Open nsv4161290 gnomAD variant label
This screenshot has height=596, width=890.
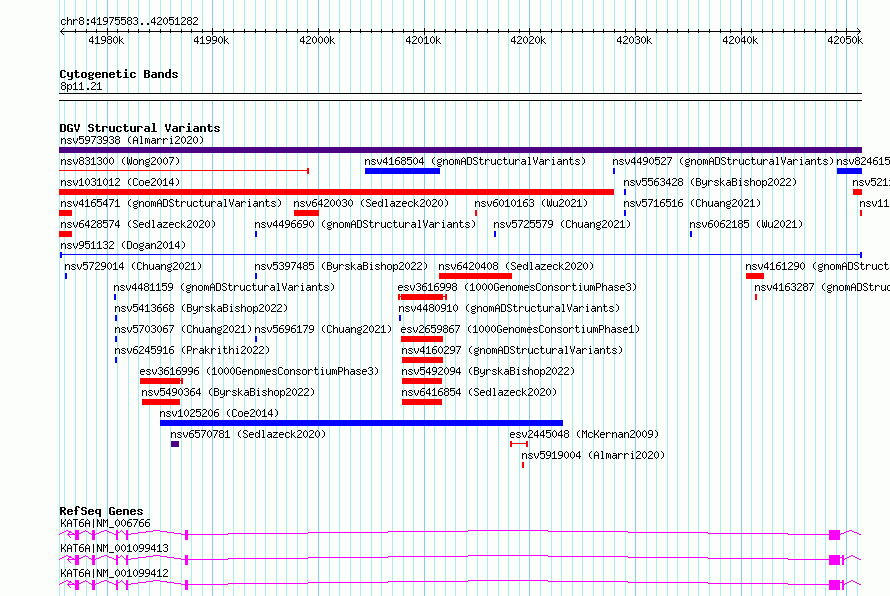click(x=817, y=266)
